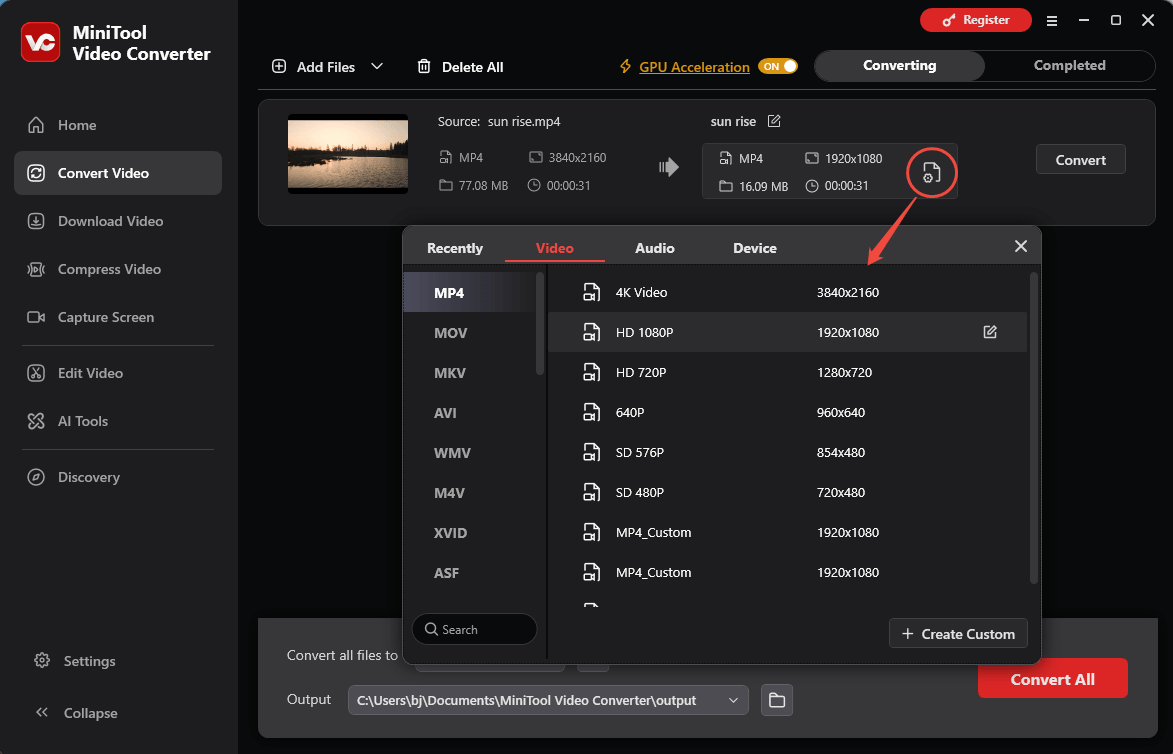Select Convert Video in the sidebar
The height and width of the screenshot is (754, 1173).
click(117, 173)
